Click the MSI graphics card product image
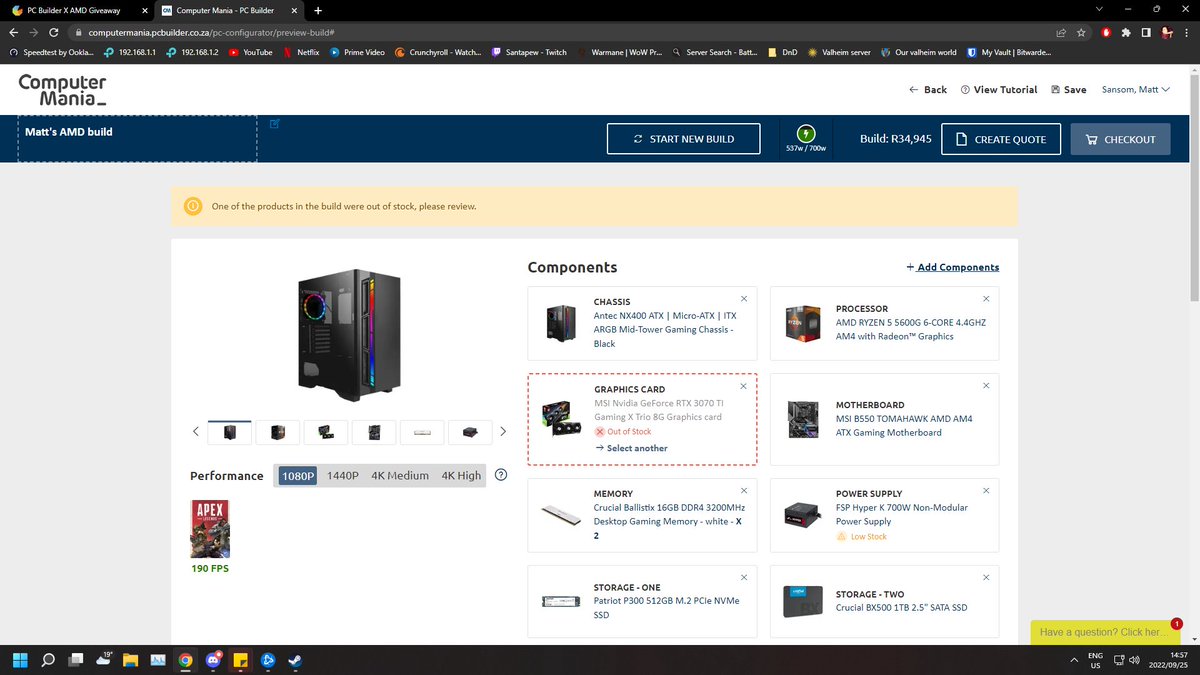 561,418
